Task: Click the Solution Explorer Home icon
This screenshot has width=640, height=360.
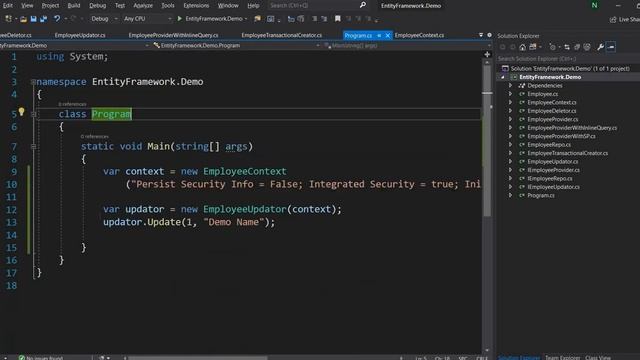Action: click(522, 47)
